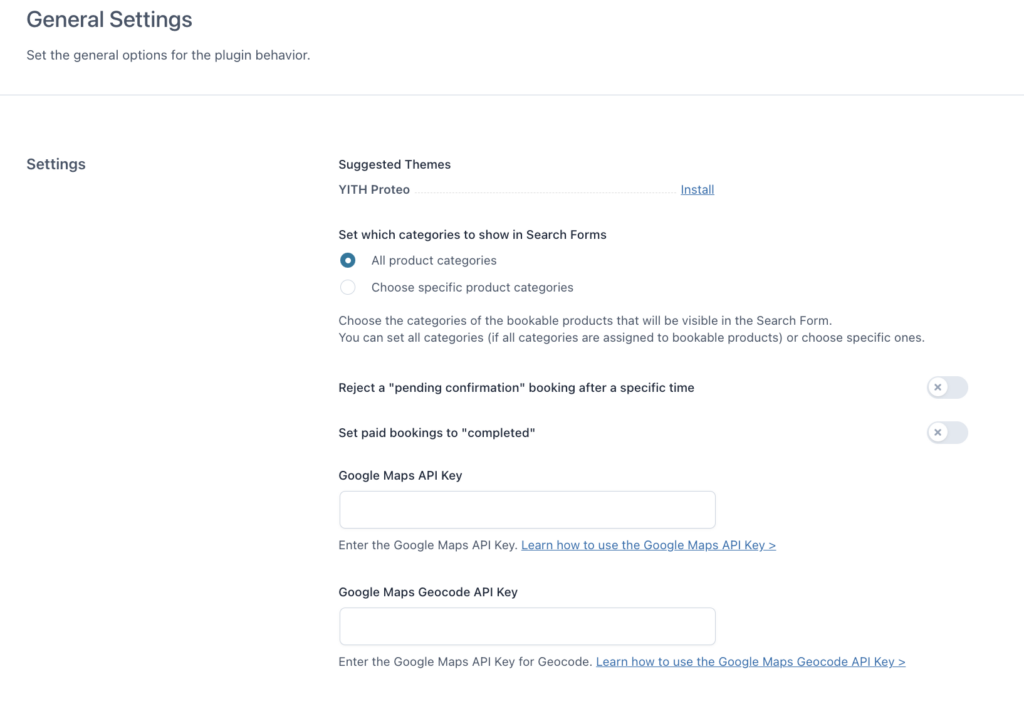Screen dimensions: 1024x706
Task: Click the YITH Proteo theme name
Action: (374, 189)
